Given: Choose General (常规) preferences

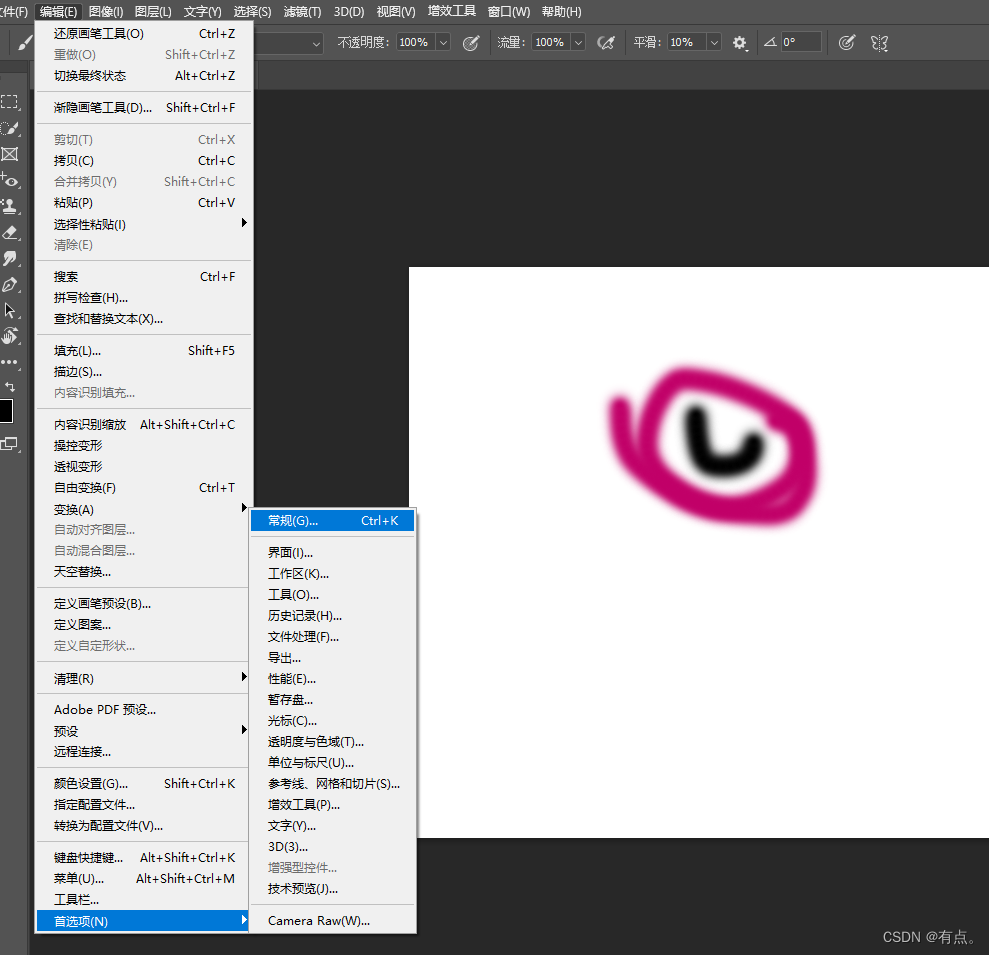Looking at the screenshot, I should (x=332, y=520).
